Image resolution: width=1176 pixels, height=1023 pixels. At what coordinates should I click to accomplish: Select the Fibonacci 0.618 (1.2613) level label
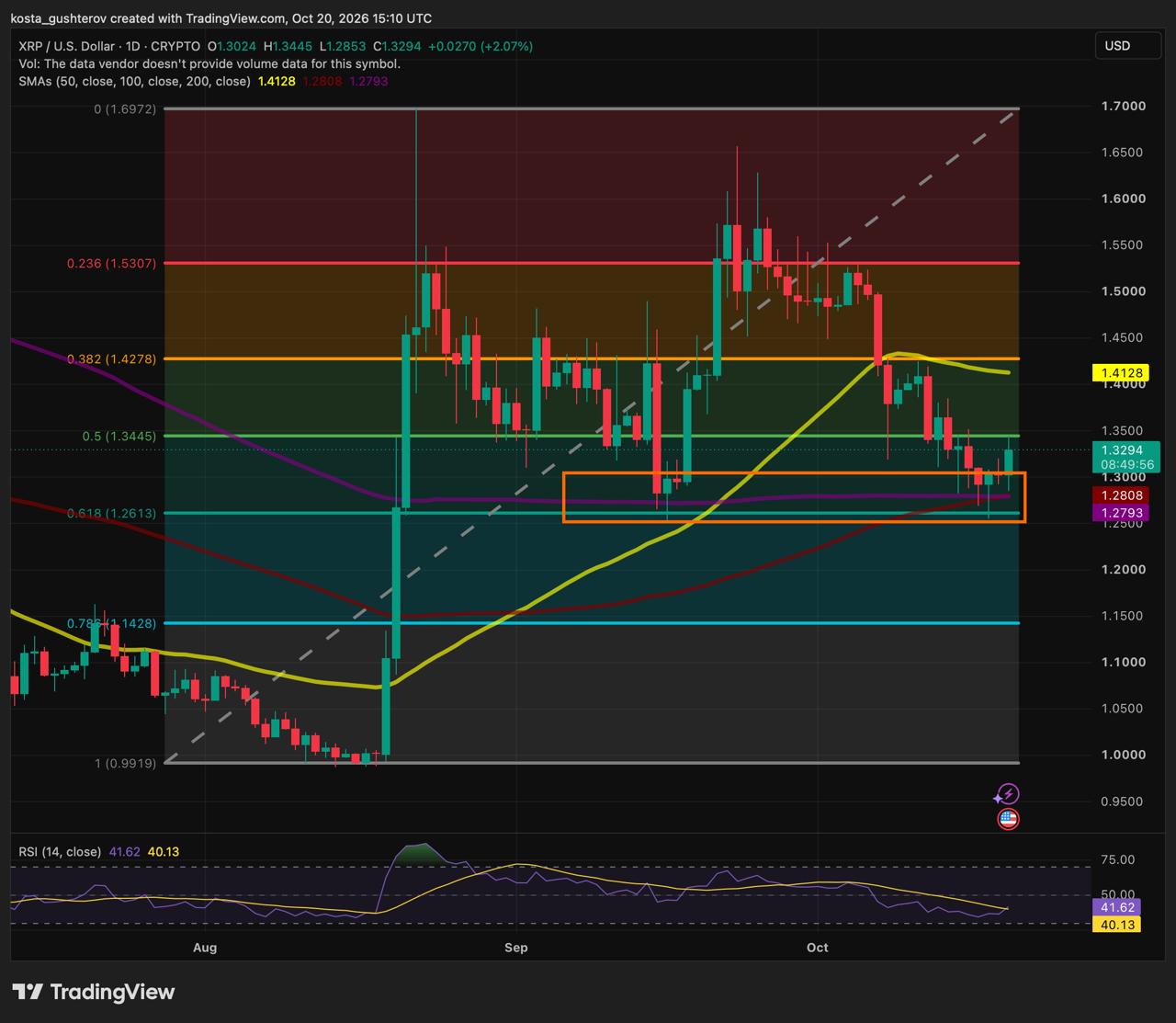coord(111,513)
